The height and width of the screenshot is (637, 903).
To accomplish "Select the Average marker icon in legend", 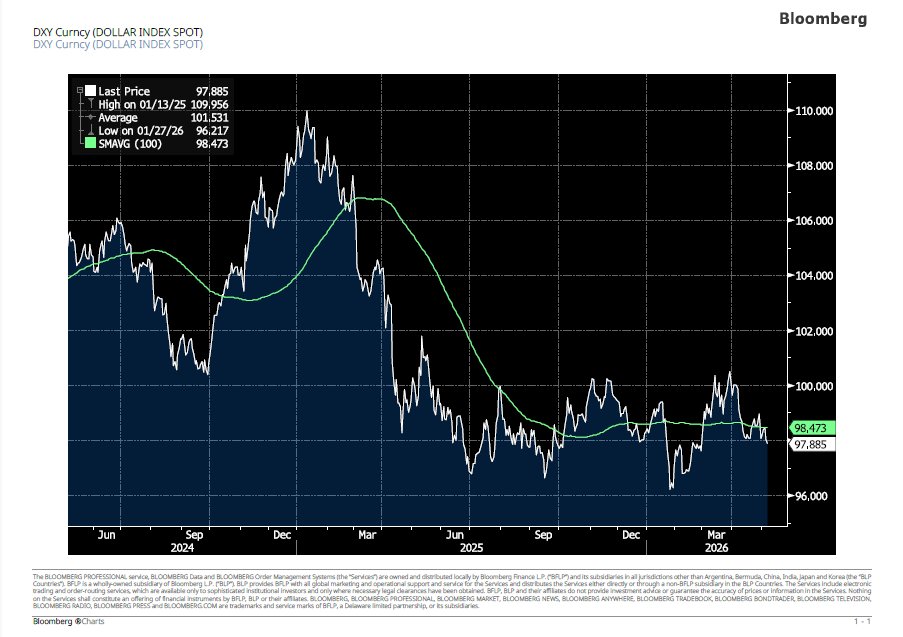I will [x=90, y=117].
